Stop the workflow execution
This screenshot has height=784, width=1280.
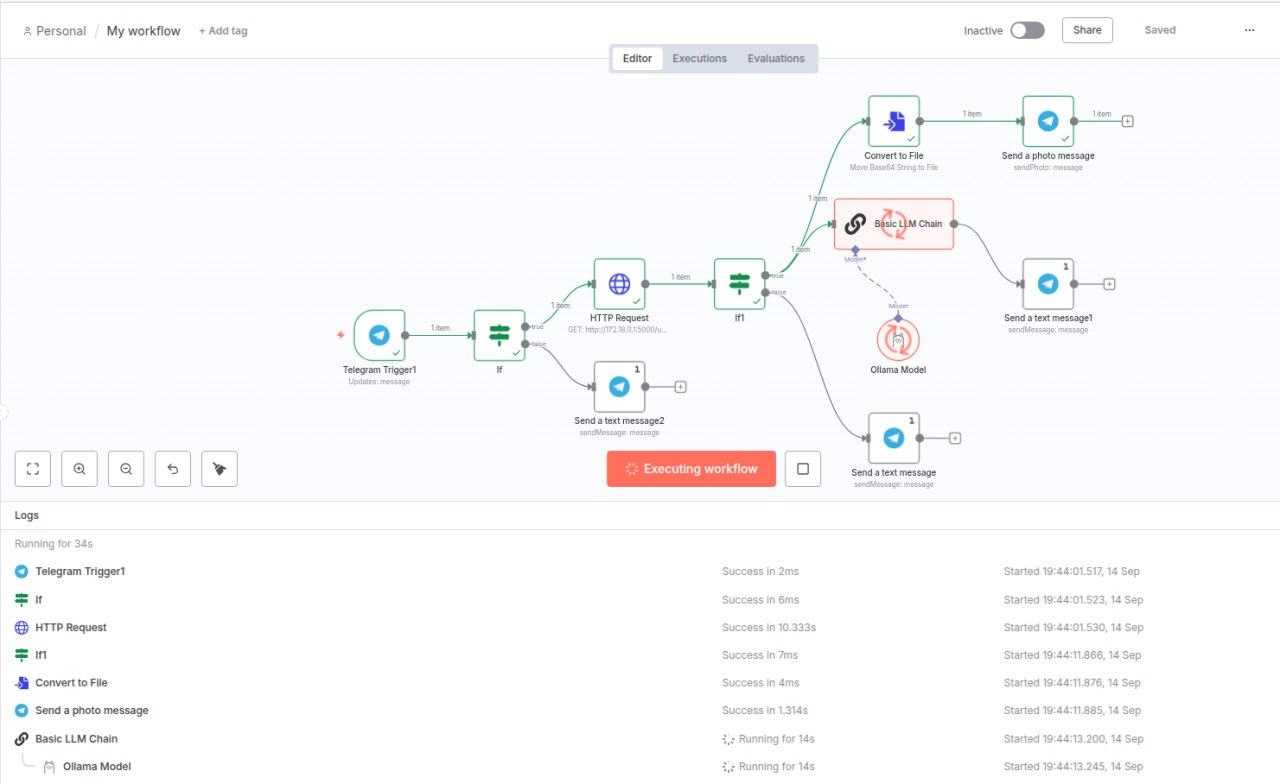click(803, 468)
